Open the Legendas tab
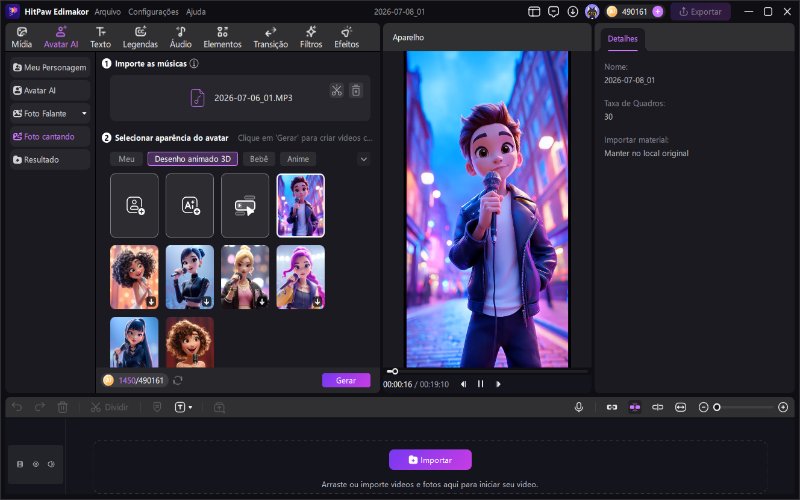 tap(140, 38)
